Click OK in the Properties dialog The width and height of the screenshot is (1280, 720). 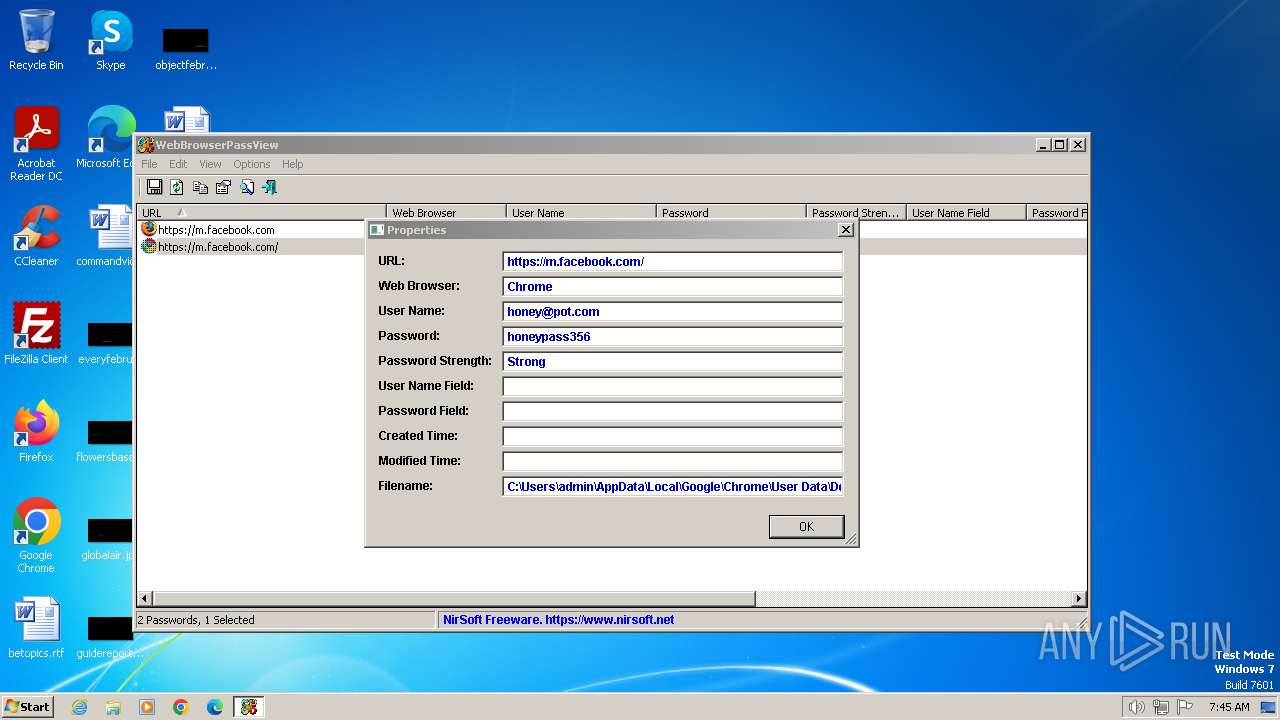(x=806, y=527)
